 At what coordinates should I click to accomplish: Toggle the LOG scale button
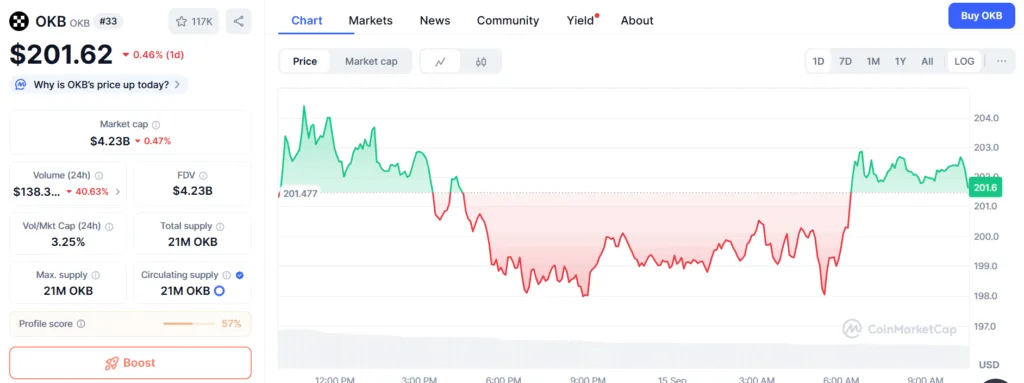965,61
